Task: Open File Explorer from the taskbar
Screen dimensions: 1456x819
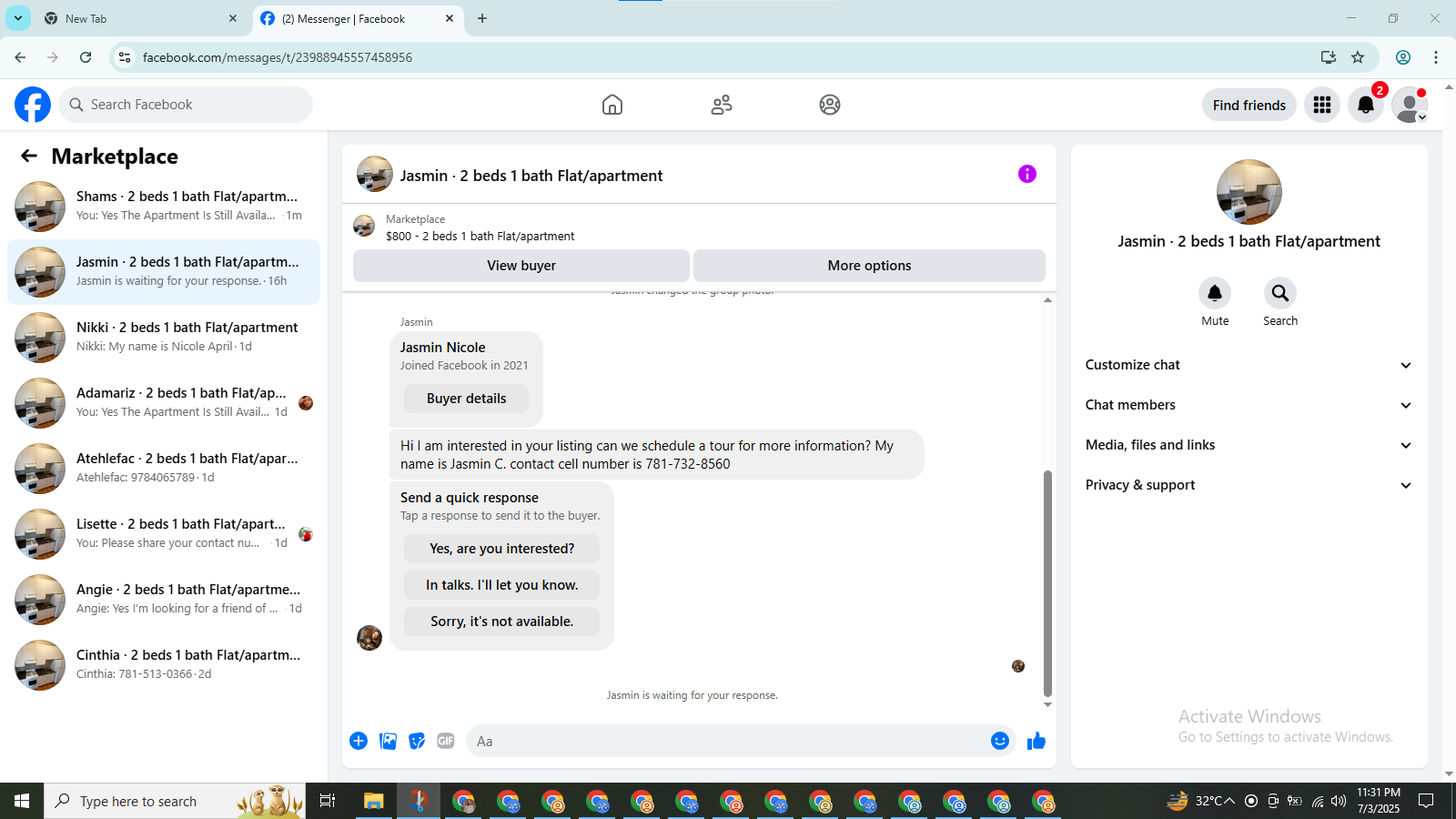Action: (x=373, y=801)
